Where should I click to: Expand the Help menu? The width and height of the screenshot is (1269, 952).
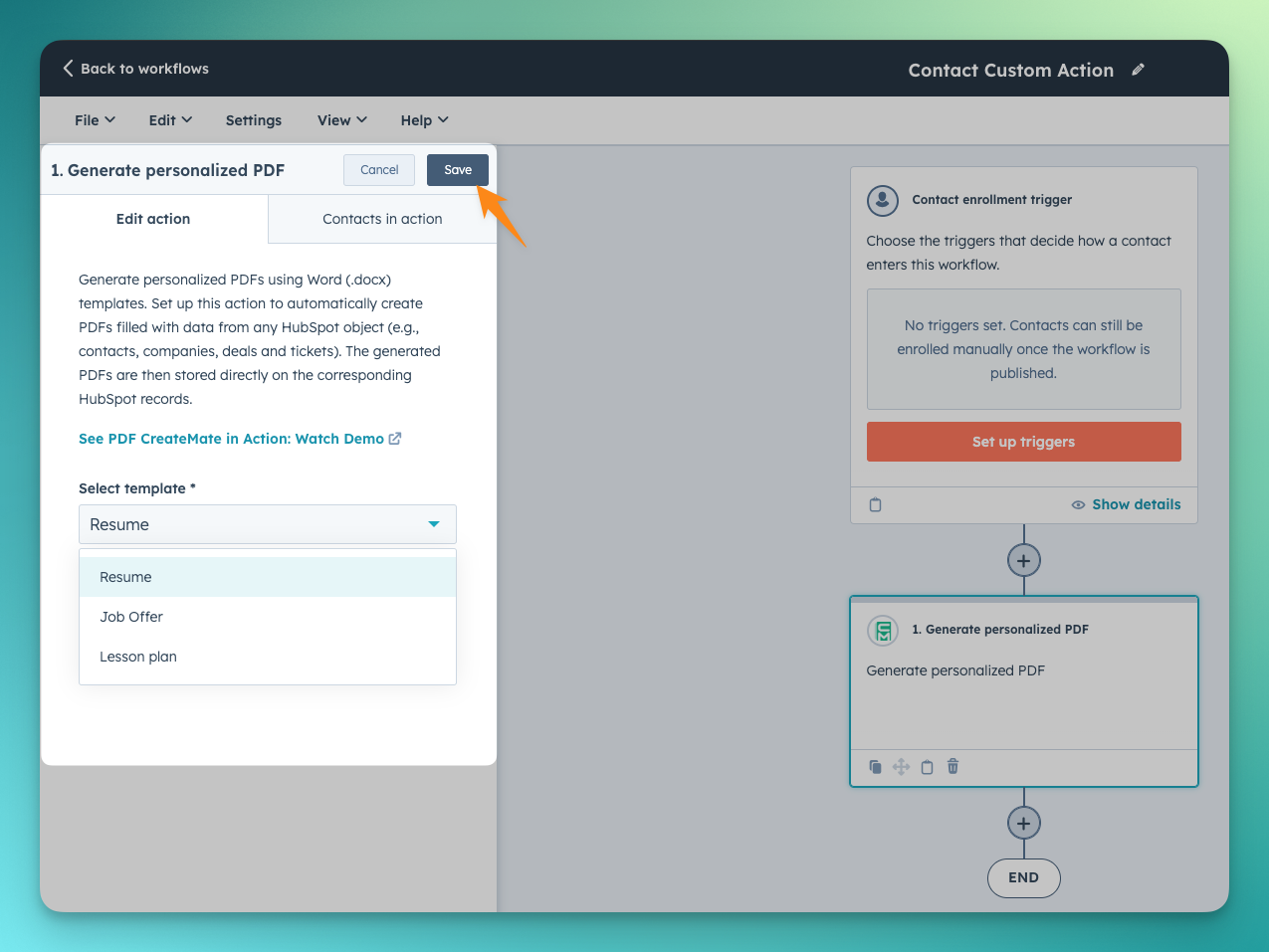tap(423, 119)
